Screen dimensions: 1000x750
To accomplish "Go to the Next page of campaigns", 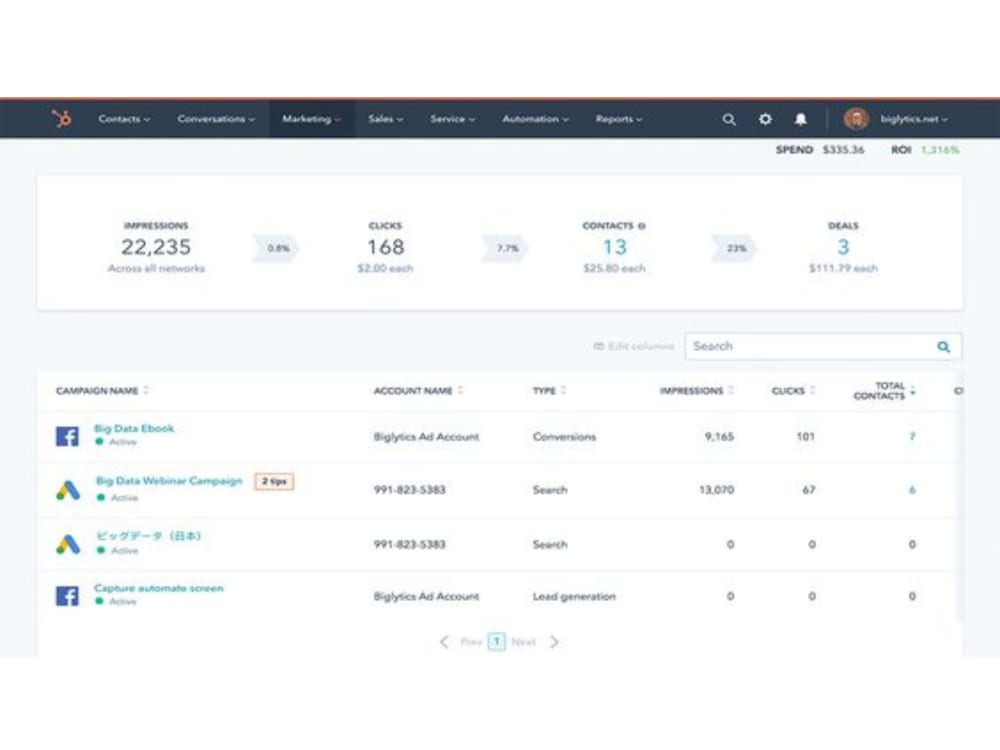I will (524, 642).
